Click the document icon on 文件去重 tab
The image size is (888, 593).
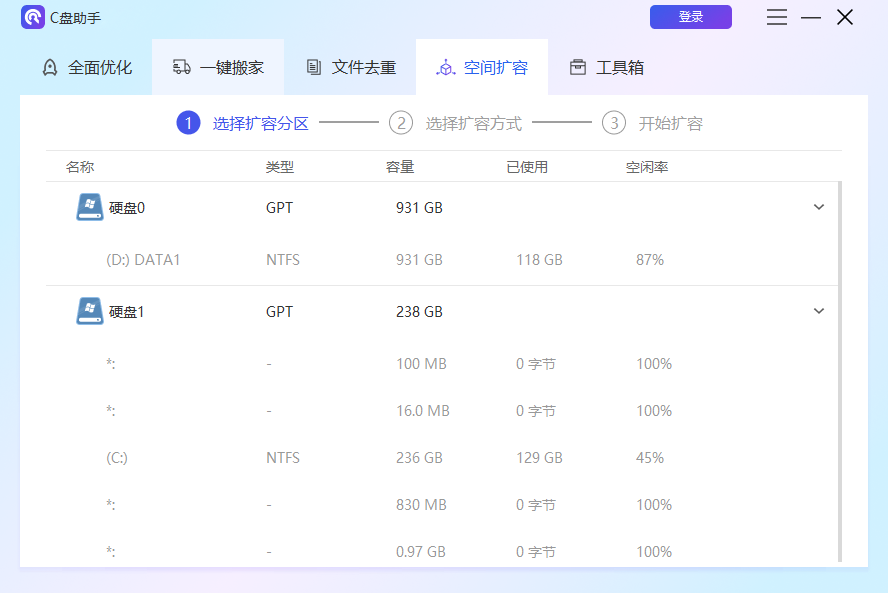313,67
